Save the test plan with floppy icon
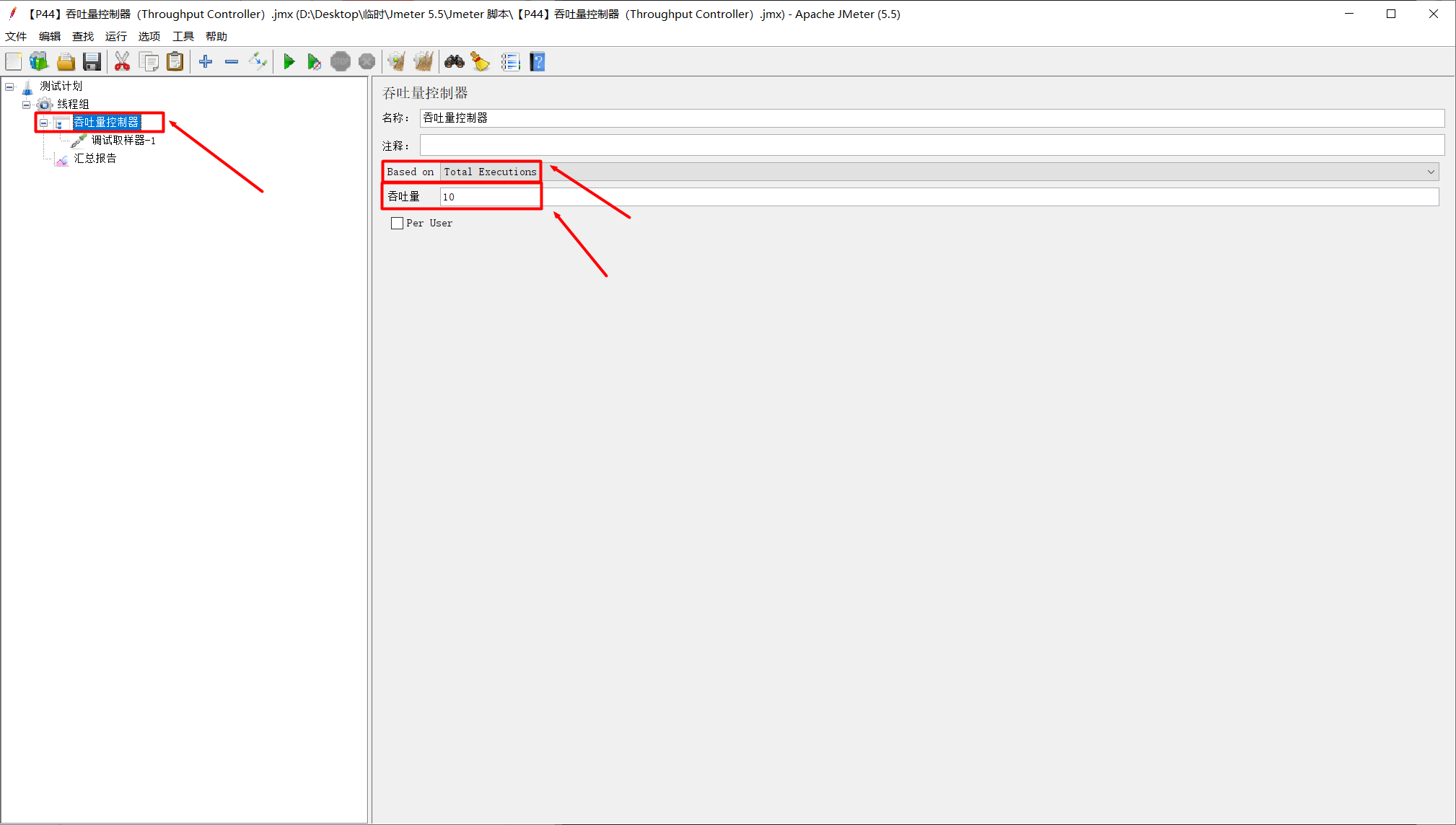Screen dimensions: 1456x825 (92, 62)
